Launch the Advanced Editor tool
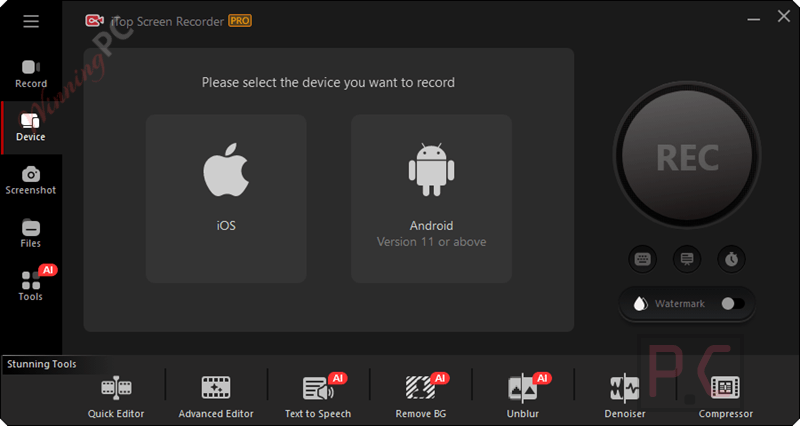Image resolution: width=800 pixels, height=426 pixels. [216, 397]
